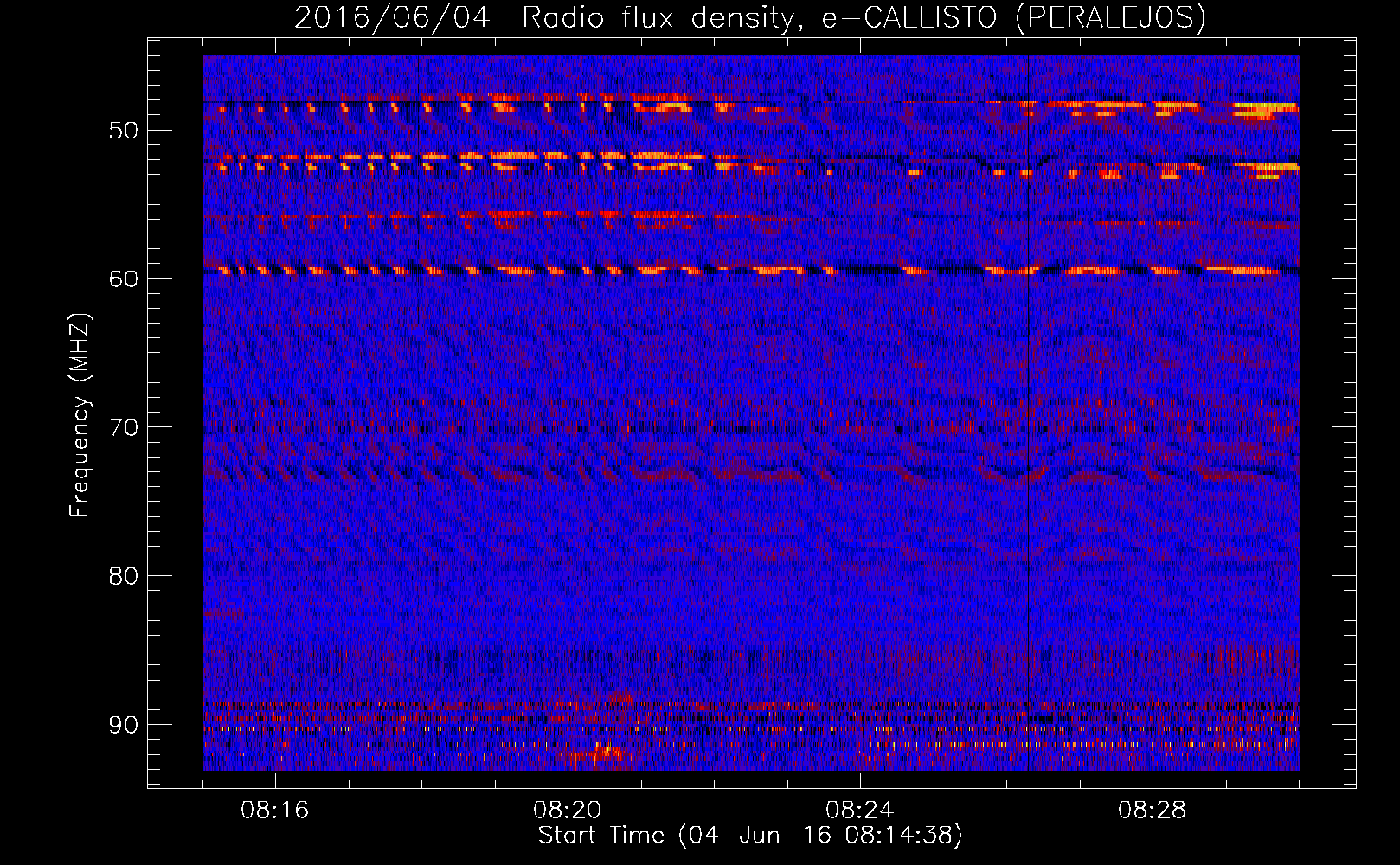
Task: Click the left 50 frequency tick label
Action: point(124,131)
